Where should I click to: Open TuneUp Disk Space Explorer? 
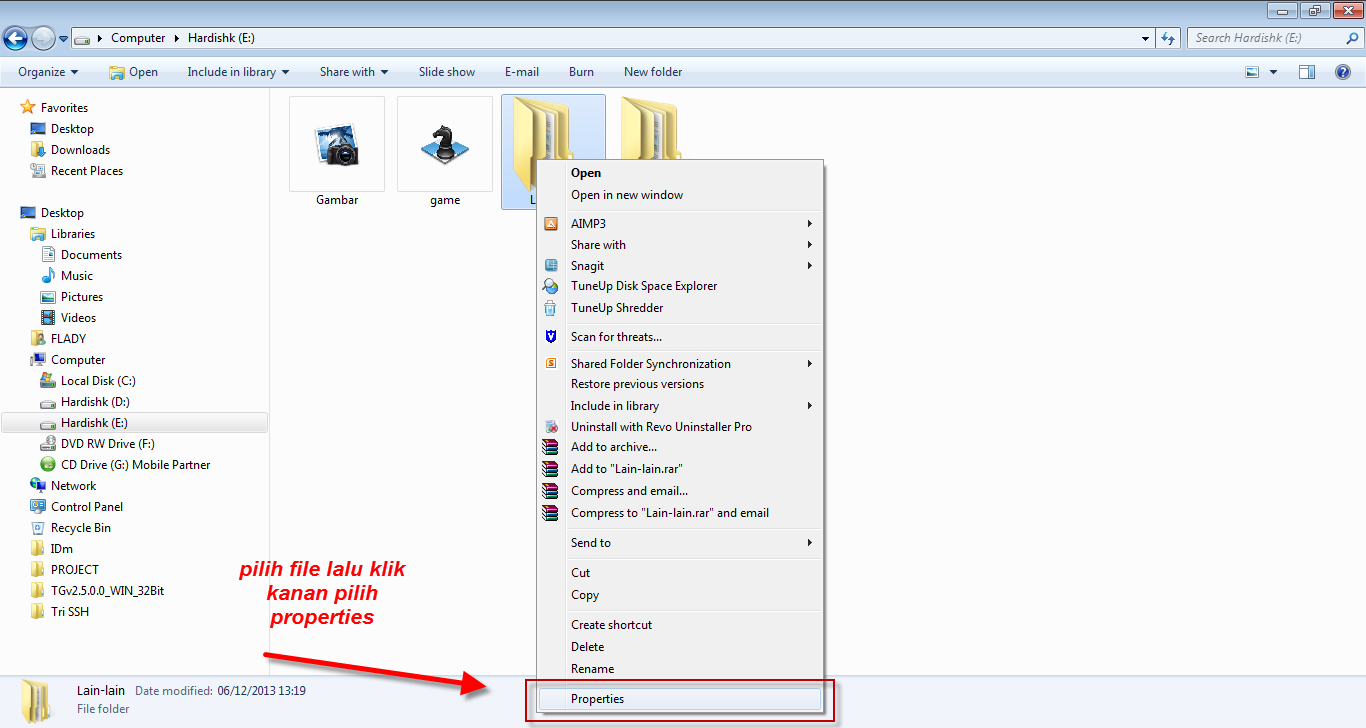click(x=643, y=286)
